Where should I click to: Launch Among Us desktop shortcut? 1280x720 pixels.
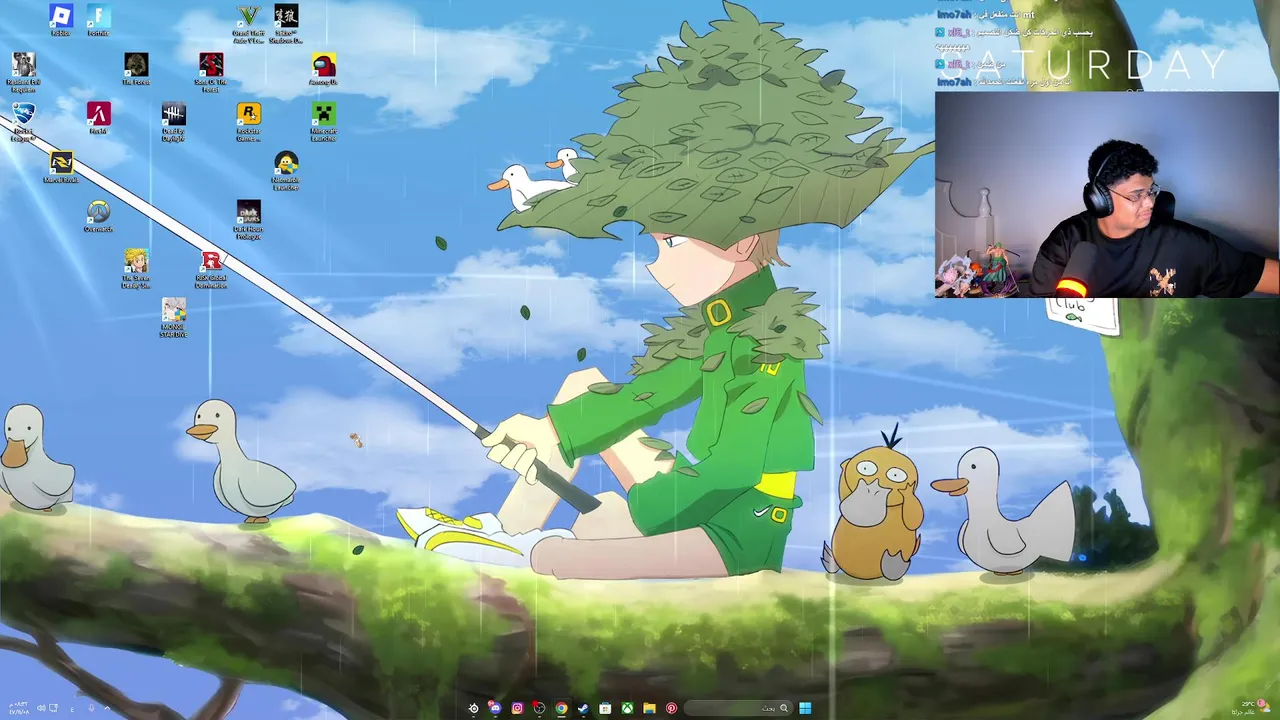click(x=323, y=69)
